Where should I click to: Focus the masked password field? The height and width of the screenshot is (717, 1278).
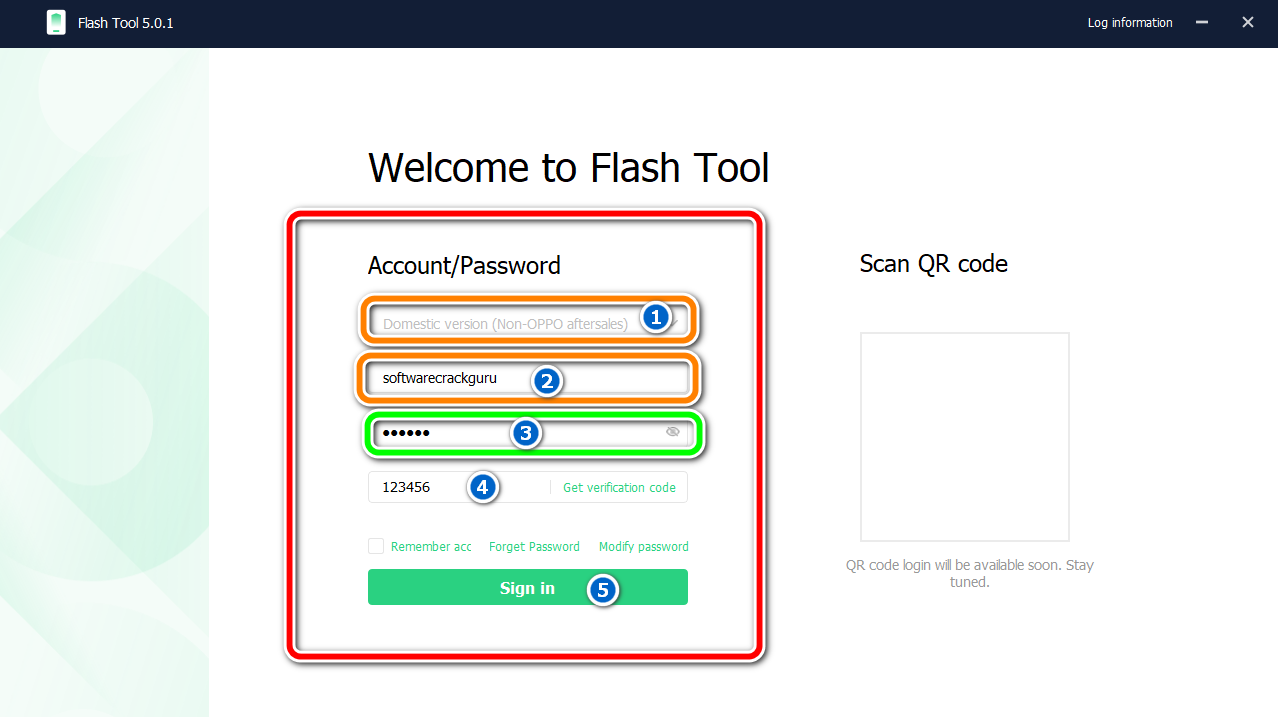point(528,433)
